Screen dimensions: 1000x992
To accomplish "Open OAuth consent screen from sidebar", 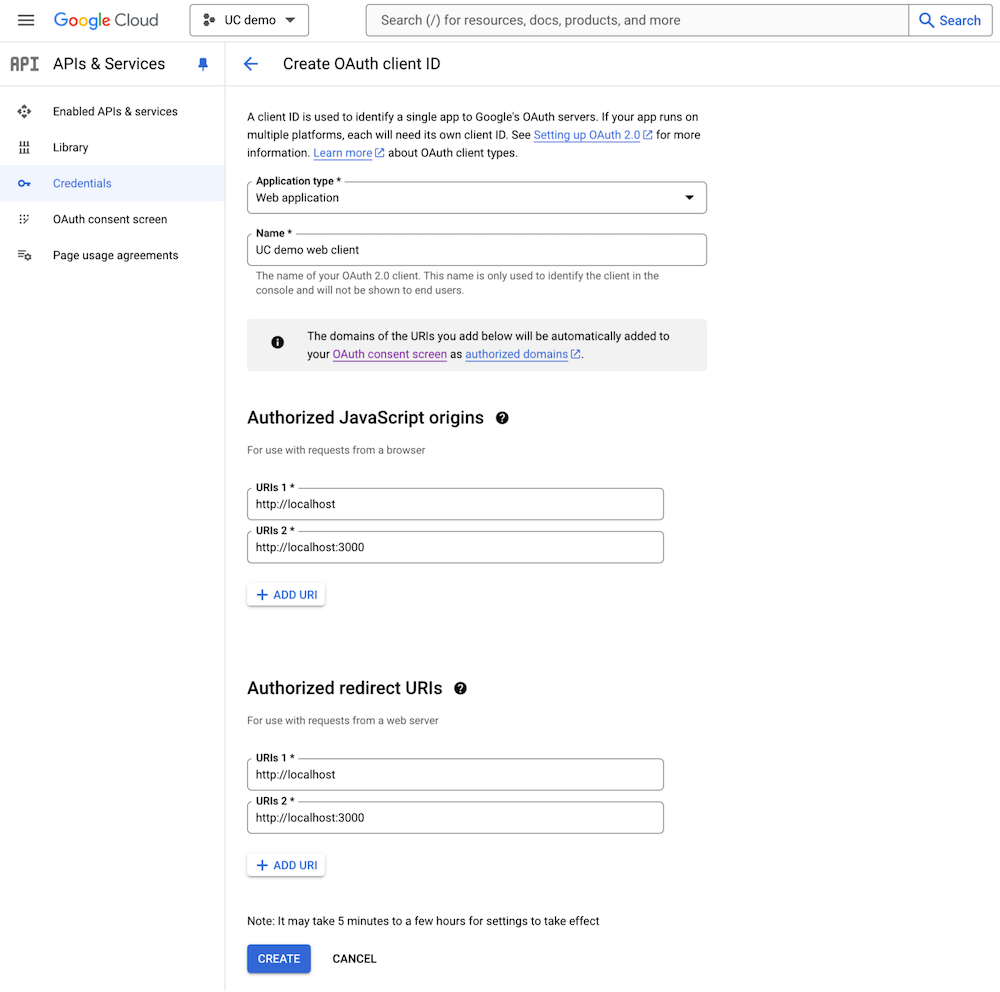I will [112, 219].
